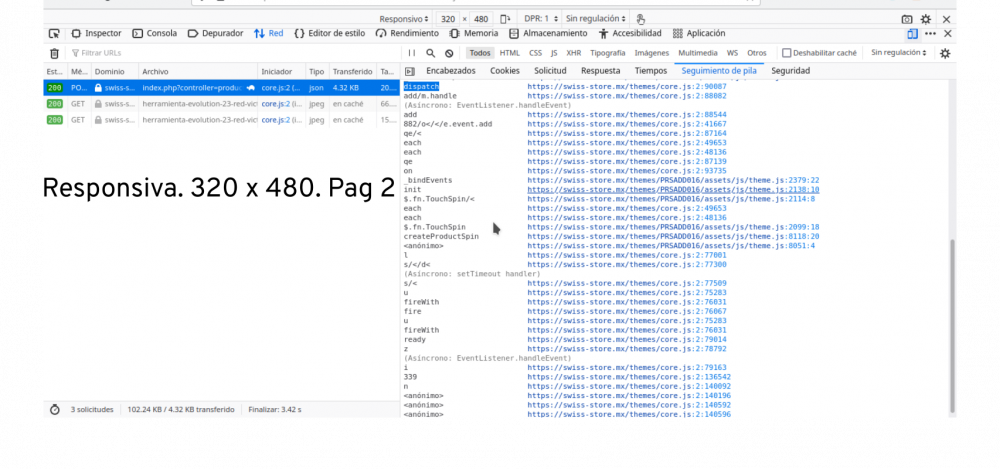
Task: Open DPR: 1 dropdown
Action: point(541,19)
